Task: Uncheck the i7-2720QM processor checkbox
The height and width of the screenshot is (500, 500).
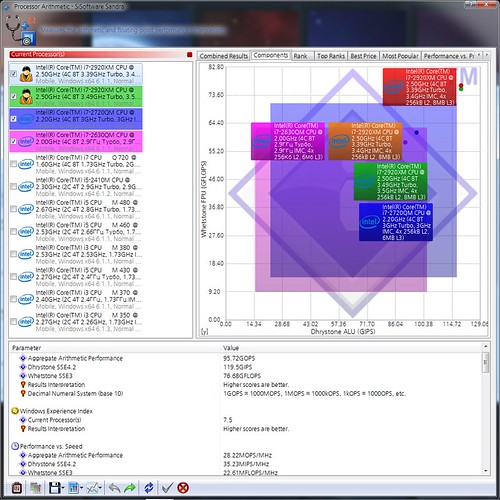Action: (x=13, y=119)
